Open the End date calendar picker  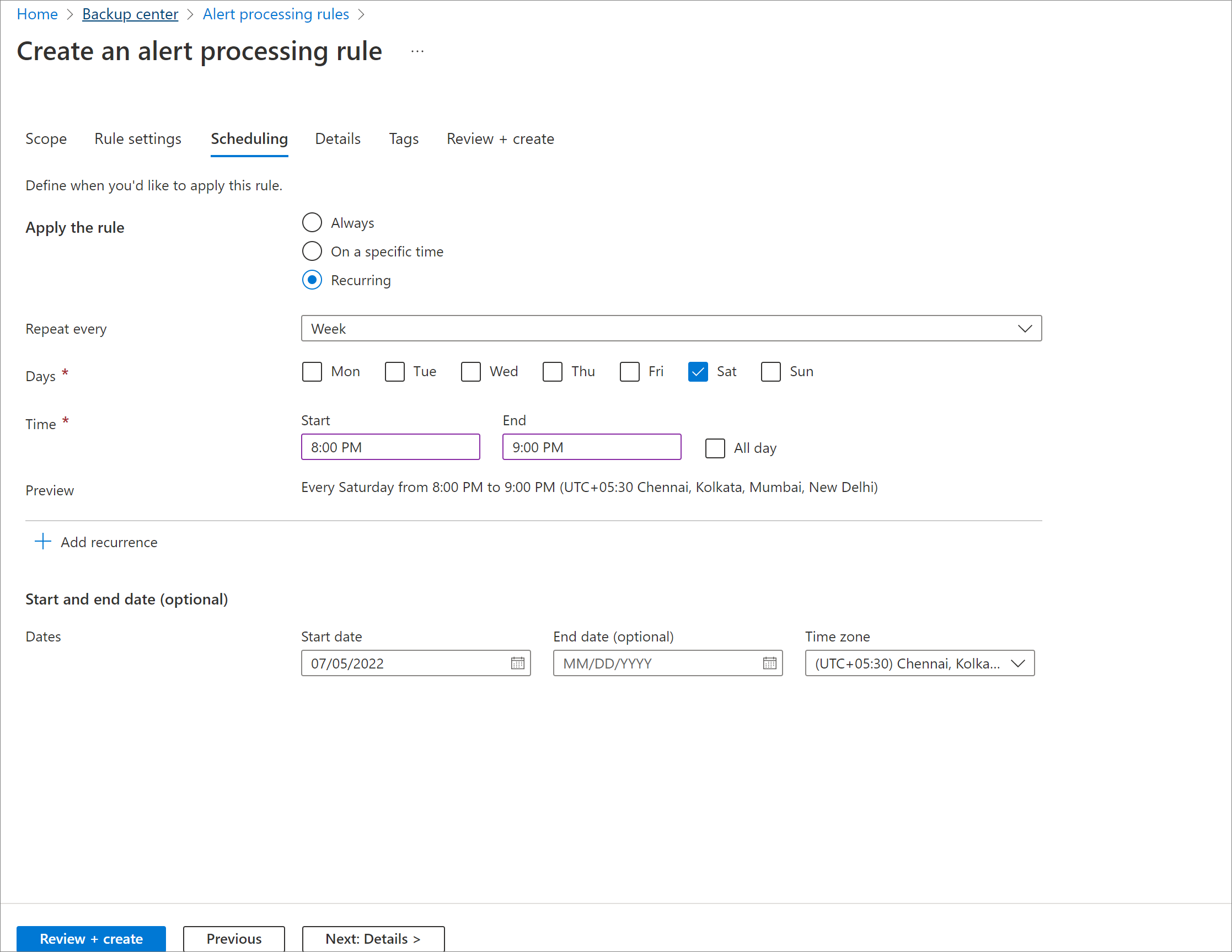pyautogui.click(x=768, y=662)
